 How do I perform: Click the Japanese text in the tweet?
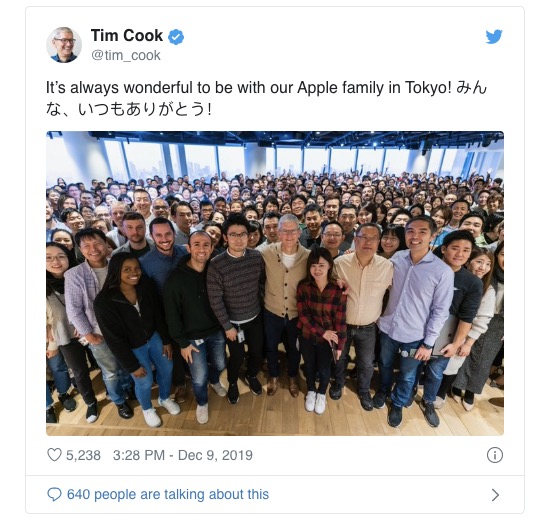click(x=128, y=110)
